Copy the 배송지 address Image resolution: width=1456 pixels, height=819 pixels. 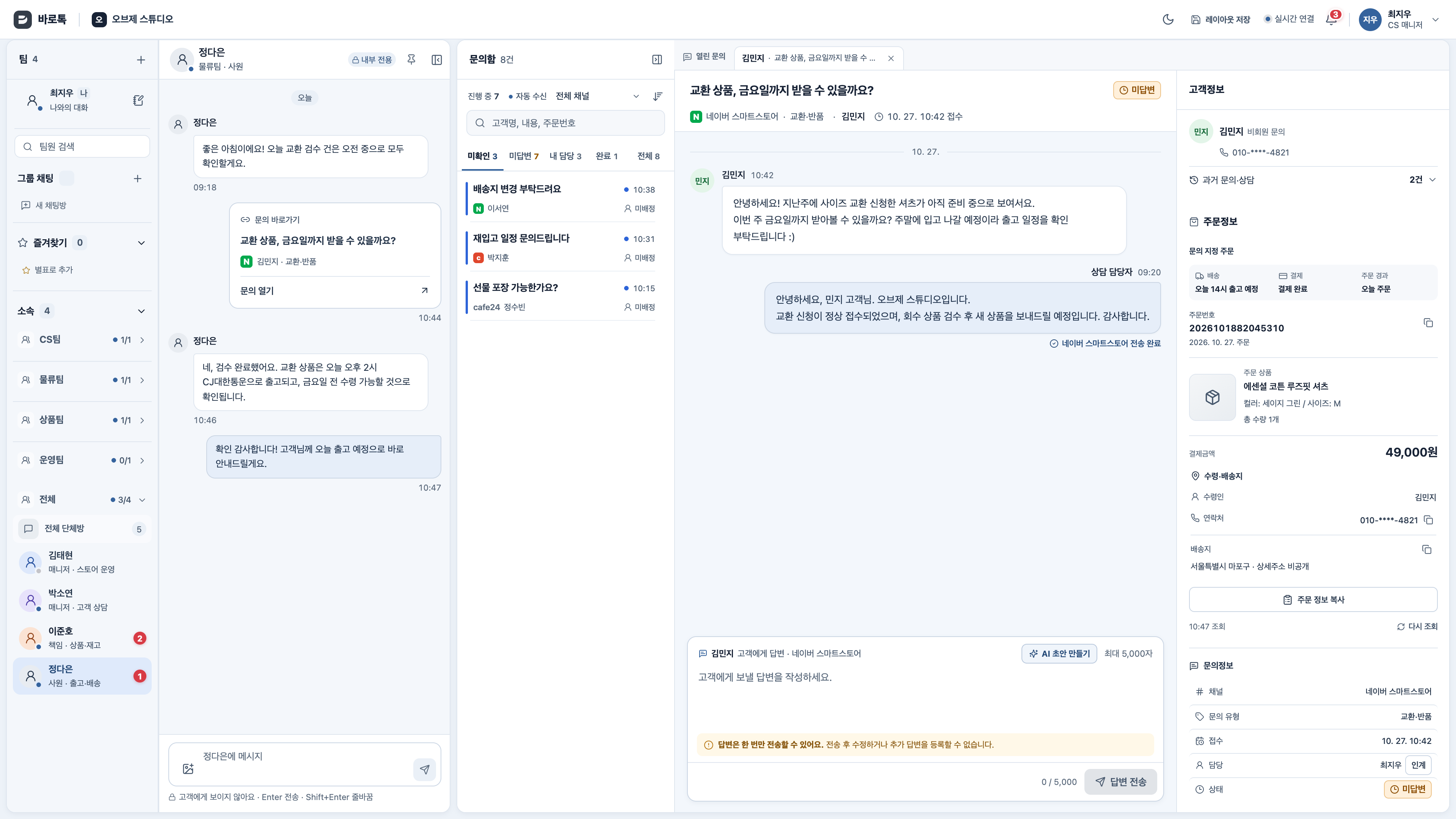click(x=1426, y=549)
